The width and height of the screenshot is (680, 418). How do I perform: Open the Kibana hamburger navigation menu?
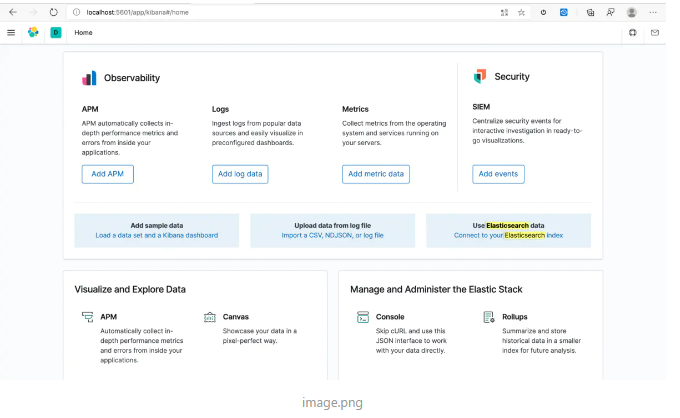point(11,32)
